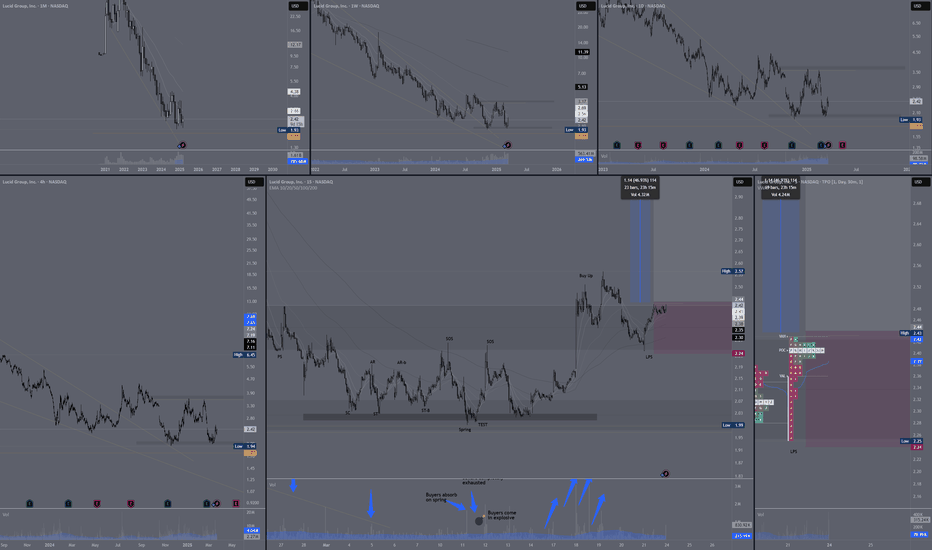Open the upcoming May 2025 earnings marker on 4h chart
Image resolution: width=932 pixels, height=550 pixels.
[x=236, y=504]
